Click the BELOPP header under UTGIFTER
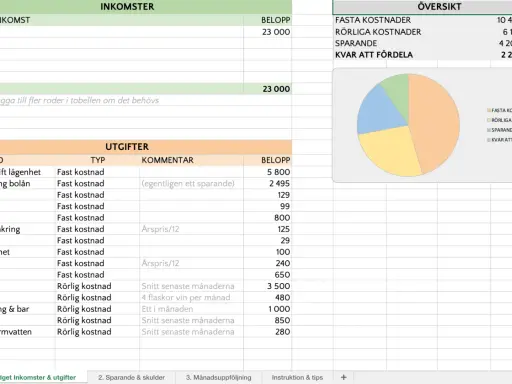The width and height of the screenshot is (512, 384). [276, 160]
